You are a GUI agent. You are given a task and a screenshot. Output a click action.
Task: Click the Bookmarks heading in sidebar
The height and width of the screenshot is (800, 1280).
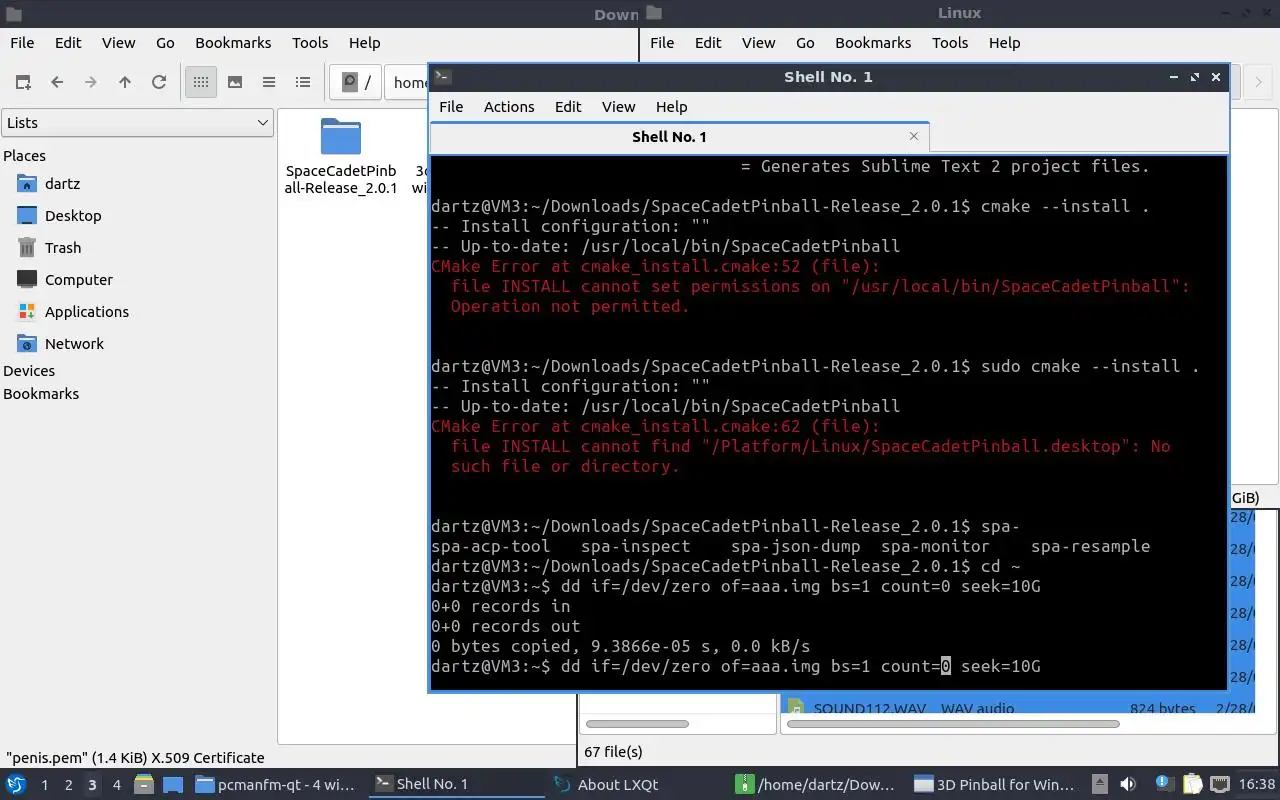point(41,394)
